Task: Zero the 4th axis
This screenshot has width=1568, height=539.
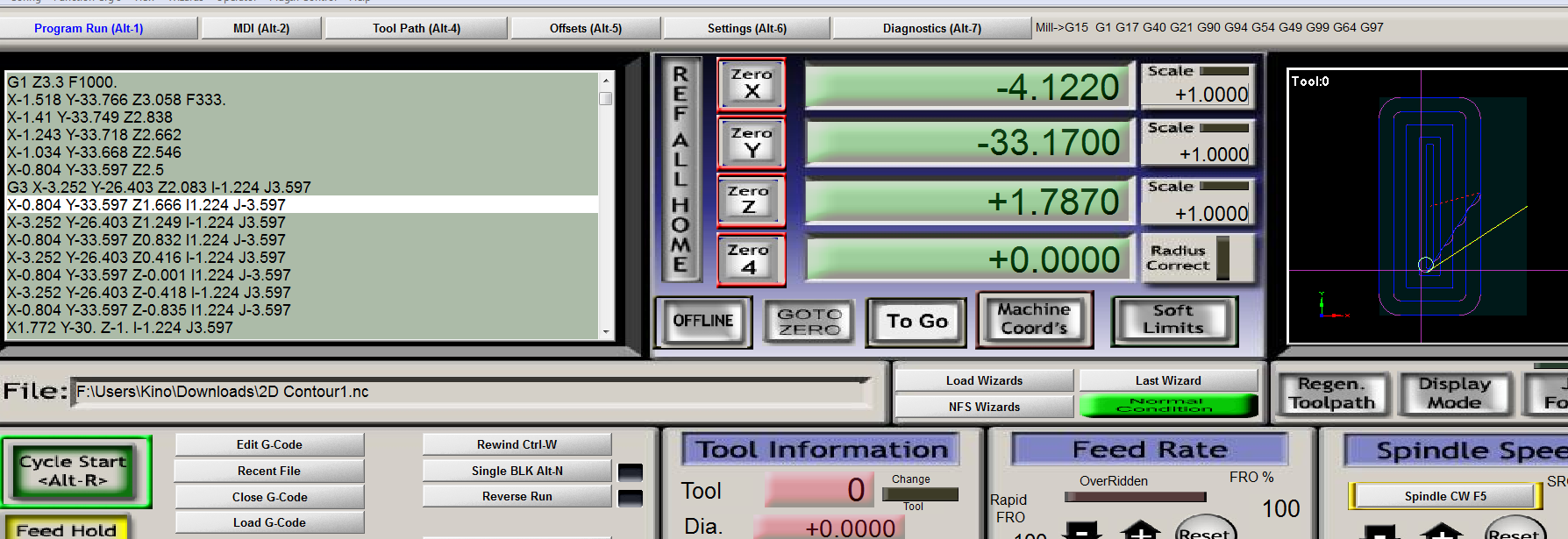Action: (751, 259)
